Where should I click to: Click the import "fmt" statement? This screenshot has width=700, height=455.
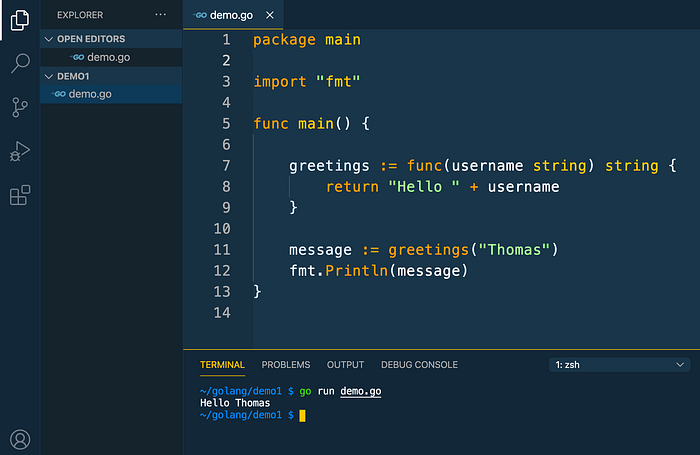[307, 82]
